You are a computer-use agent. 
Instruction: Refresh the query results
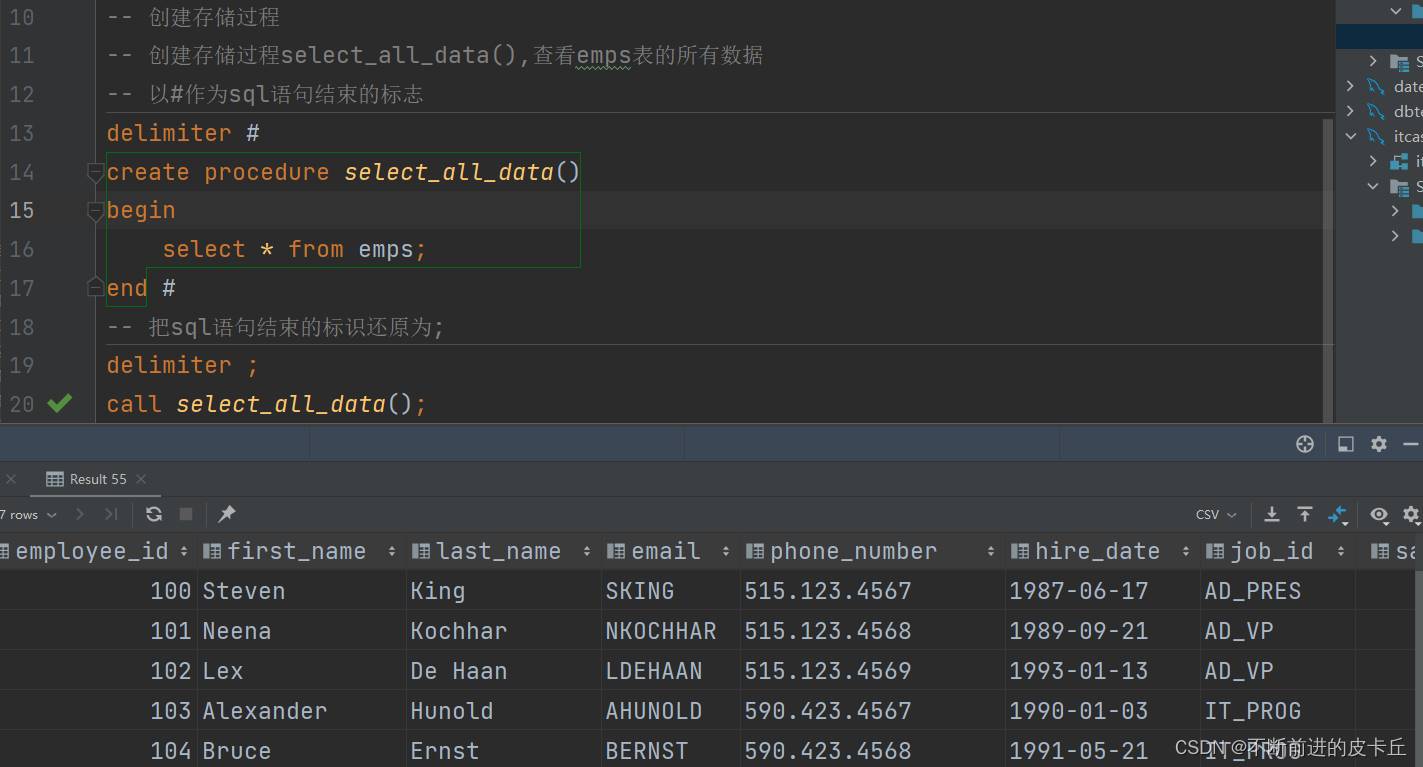(153, 514)
